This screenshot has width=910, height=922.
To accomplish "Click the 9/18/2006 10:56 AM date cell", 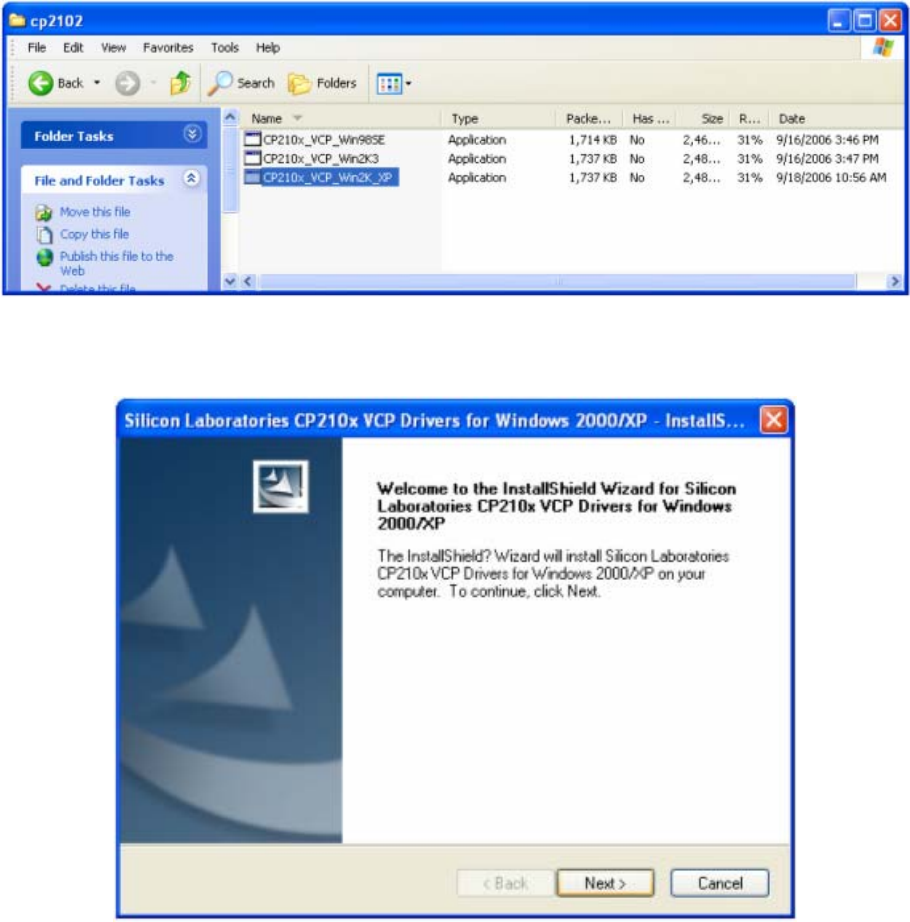I will [831, 178].
